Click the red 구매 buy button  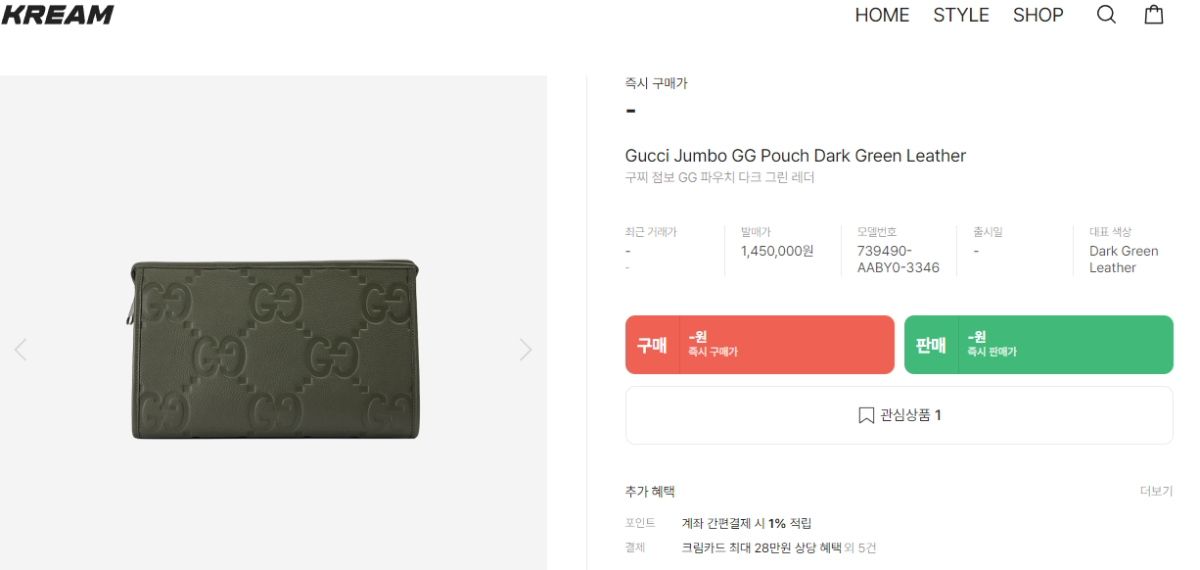click(760, 345)
